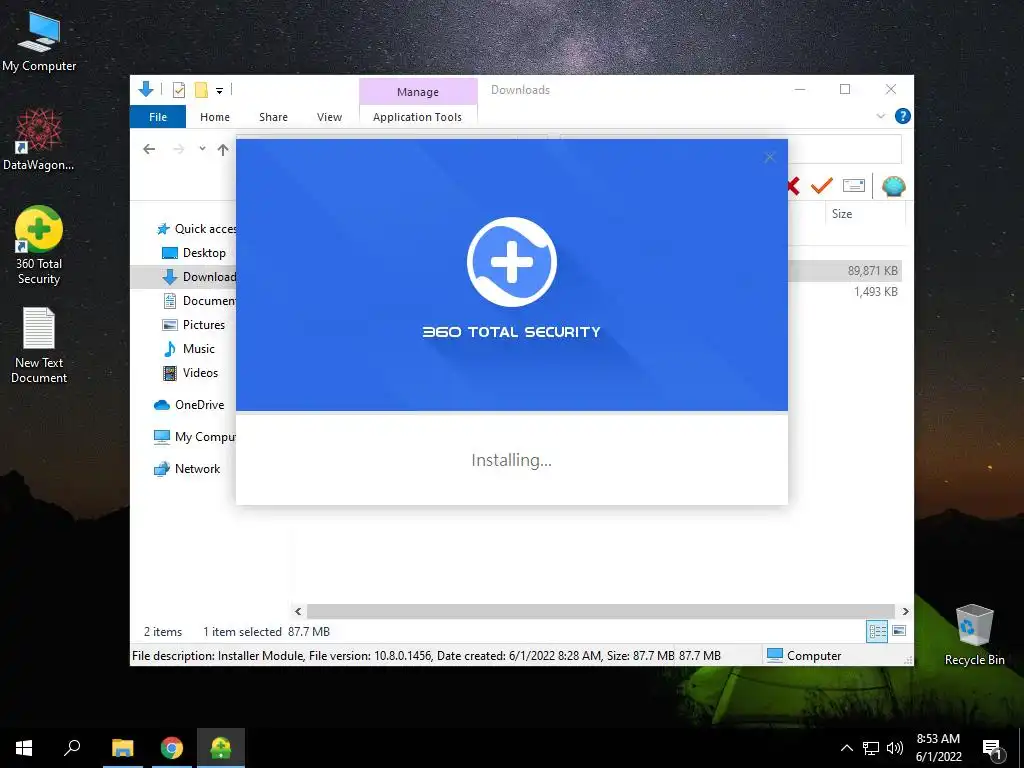
Task: Switch to the View ribbon tab
Action: pyautogui.click(x=329, y=117)
